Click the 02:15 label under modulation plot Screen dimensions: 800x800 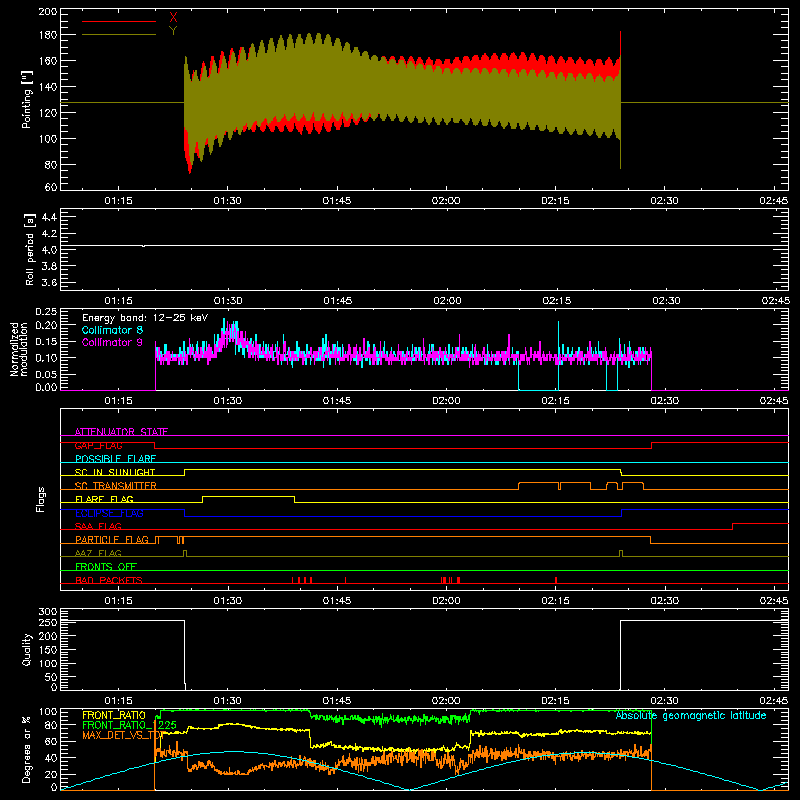556,401
